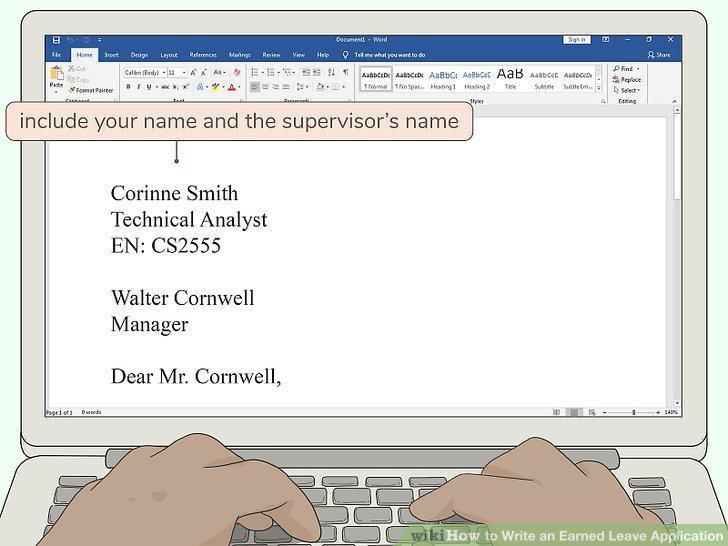
Task: Click the Bullets list icon
Action: coord(254,72)
